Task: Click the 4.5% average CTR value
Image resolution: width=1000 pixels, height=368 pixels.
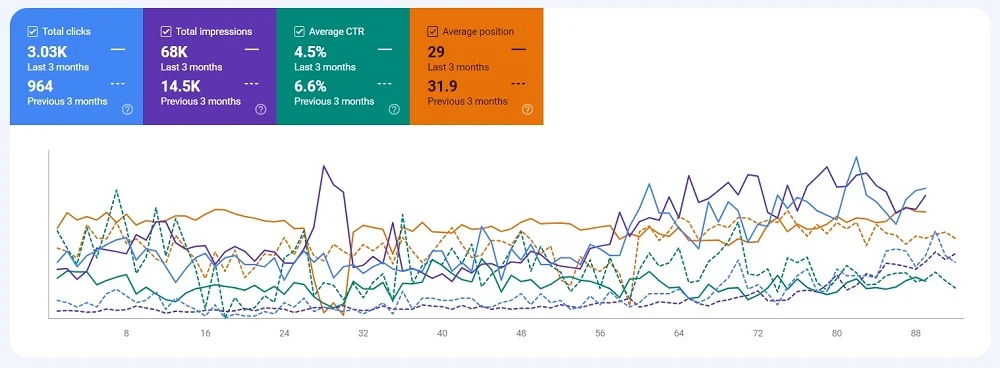Action: (x=310, y=52)
